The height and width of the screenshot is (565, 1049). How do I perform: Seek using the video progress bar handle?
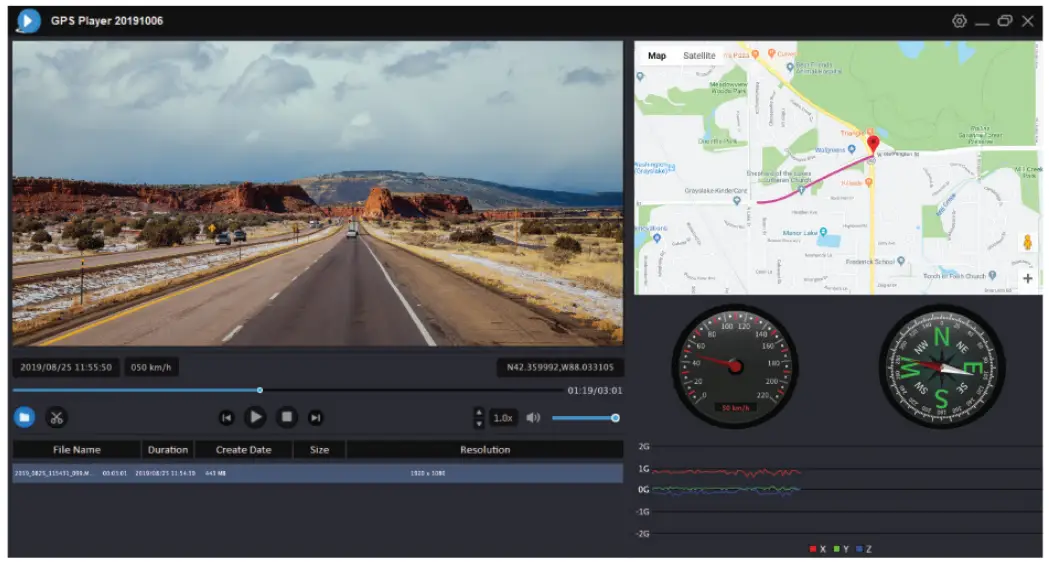tap(260, 390)
